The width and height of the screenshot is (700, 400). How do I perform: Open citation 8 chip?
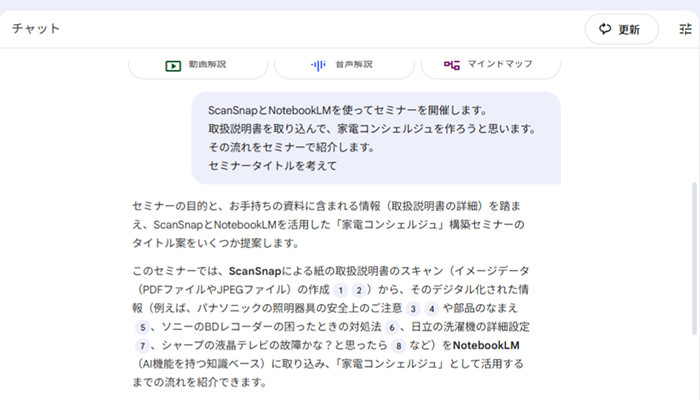(x=399, y=346)
